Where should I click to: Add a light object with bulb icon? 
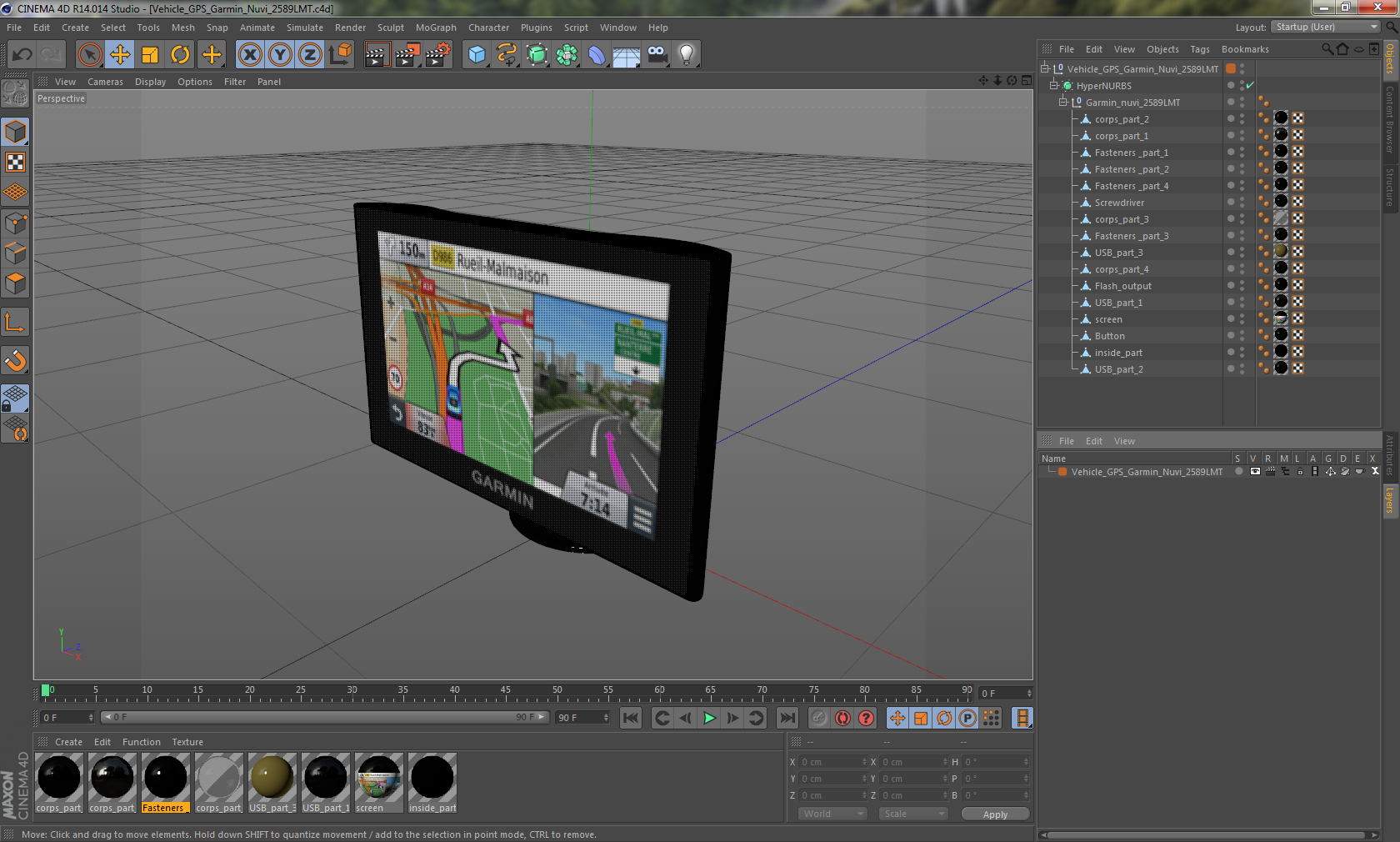tap(687, 55)
